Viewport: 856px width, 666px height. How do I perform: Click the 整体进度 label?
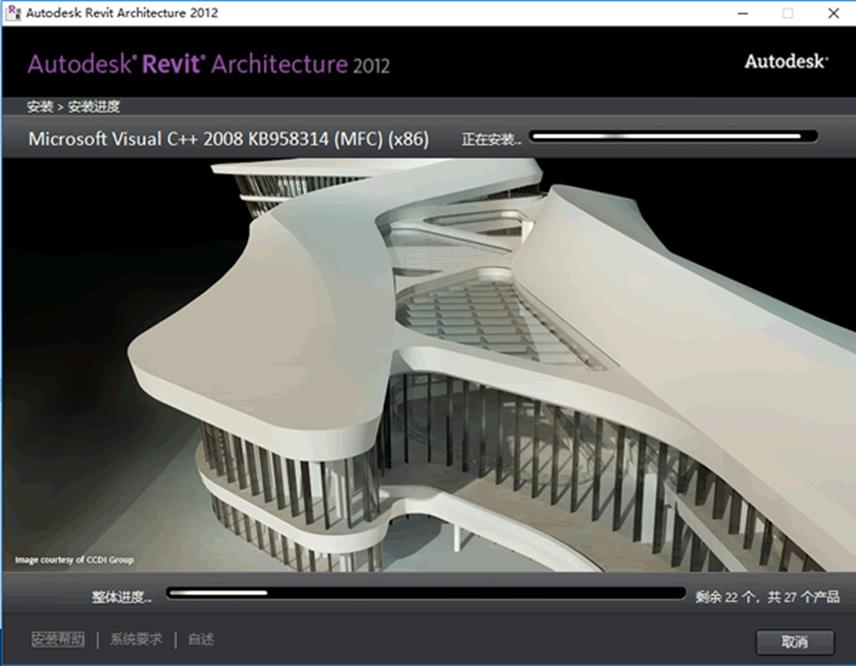(x=122, y=597)
